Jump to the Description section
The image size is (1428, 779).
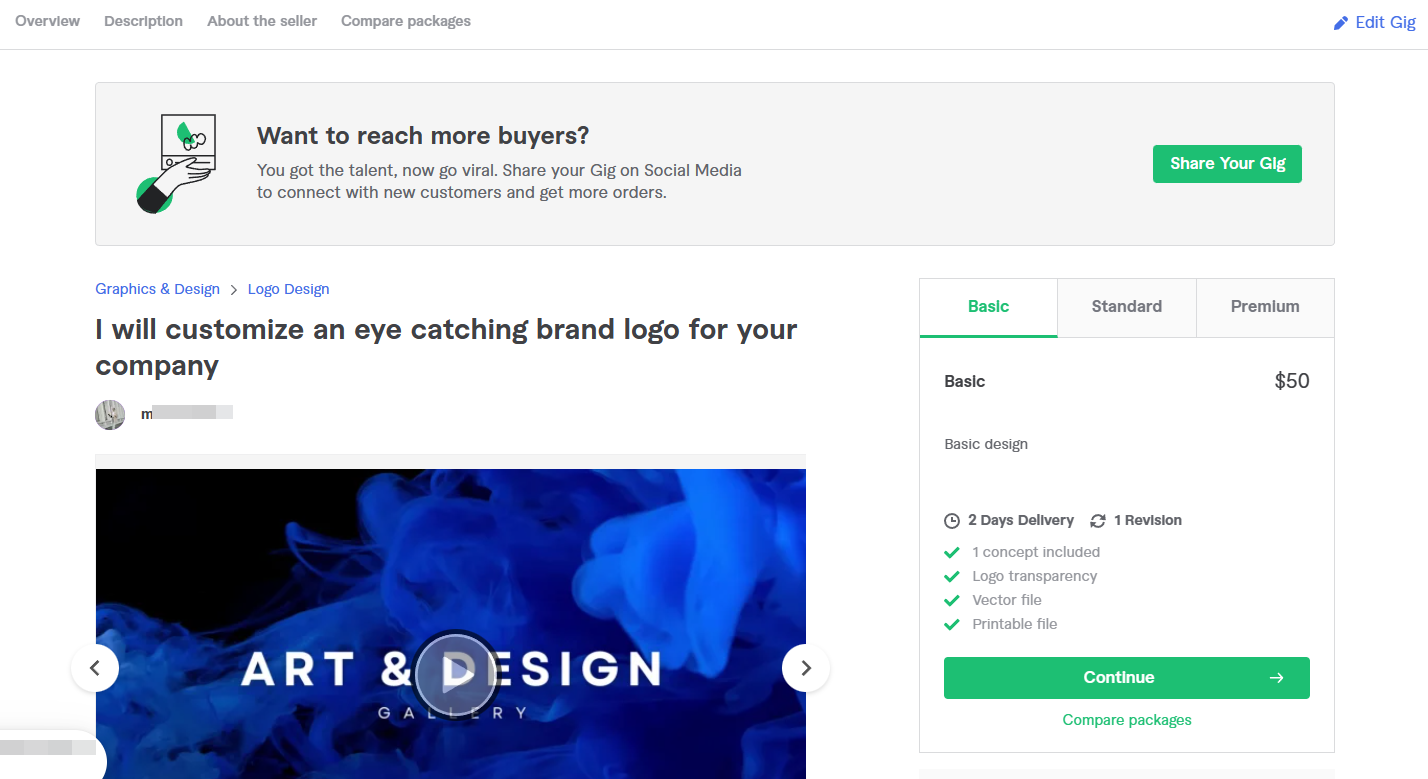(x=143, y=21)
